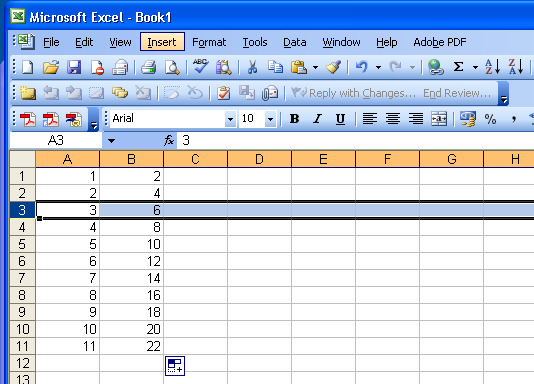Open the Name Box dropdown arrow

pos(111,140)
